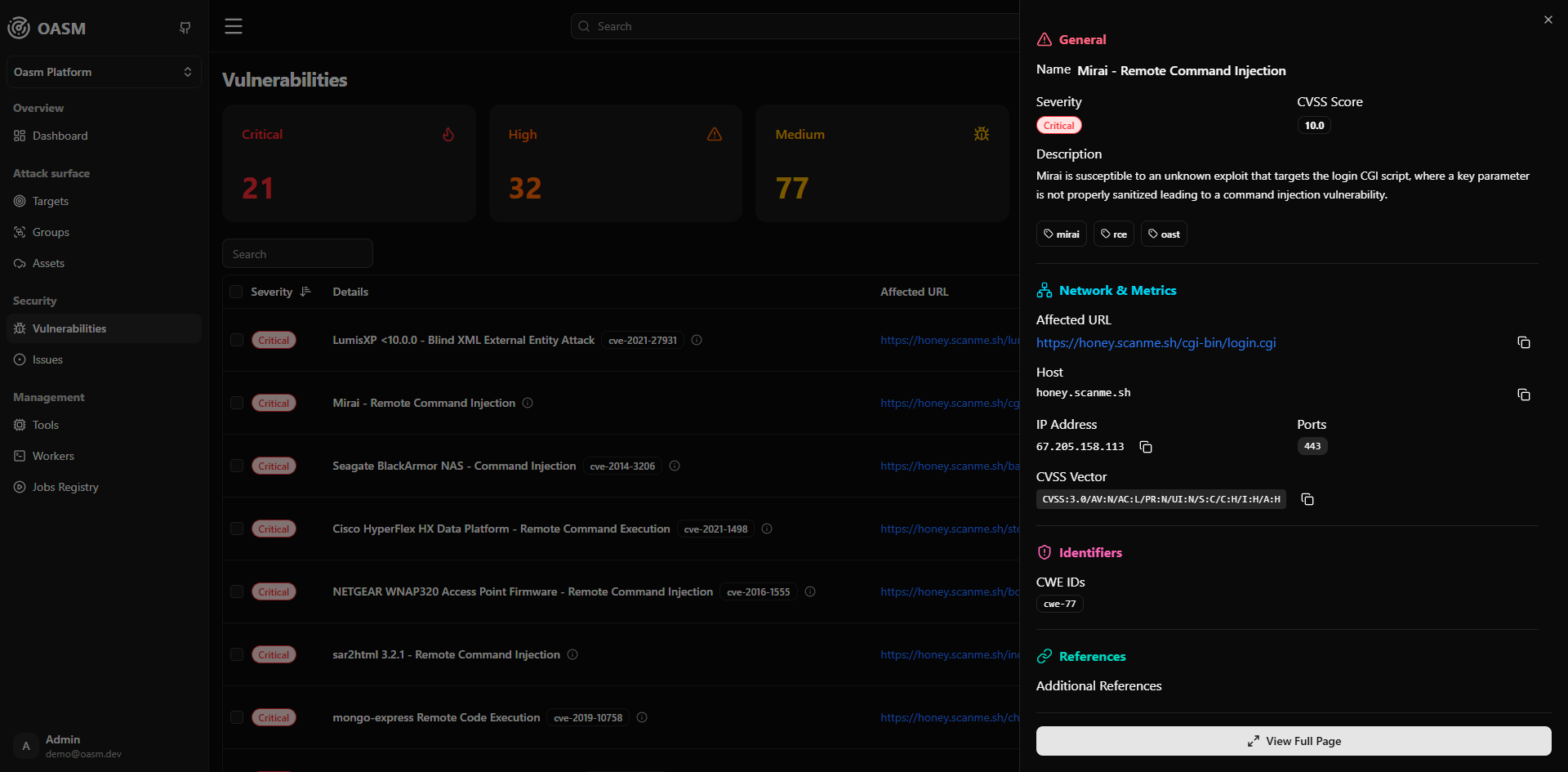Screen dimensions: 1568x772
Task: Open Workers in the sidebar
Action: pyautogui.click(x=104, y=456)
